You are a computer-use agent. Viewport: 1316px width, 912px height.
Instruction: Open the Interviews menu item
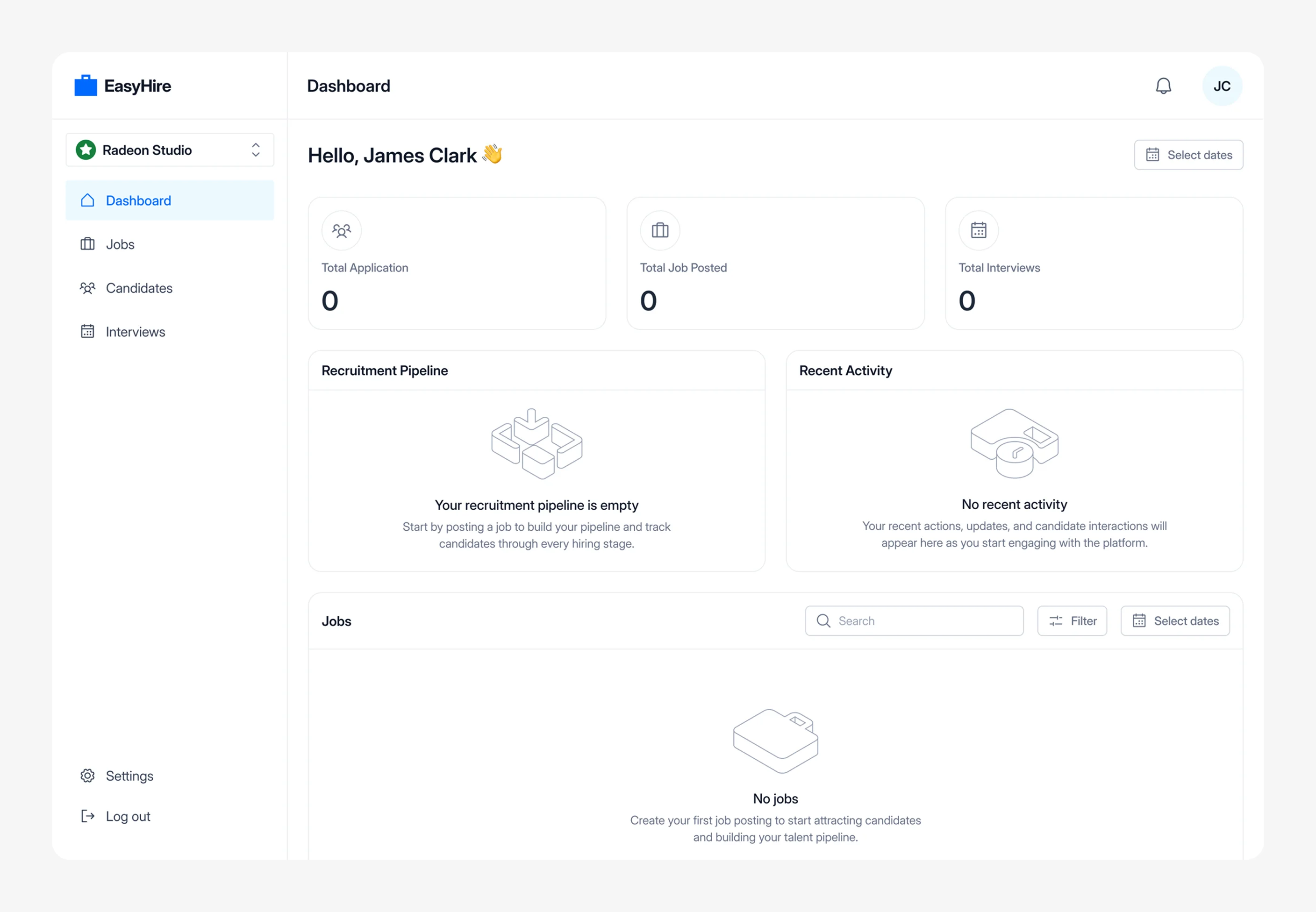click(x=170, y=331)
